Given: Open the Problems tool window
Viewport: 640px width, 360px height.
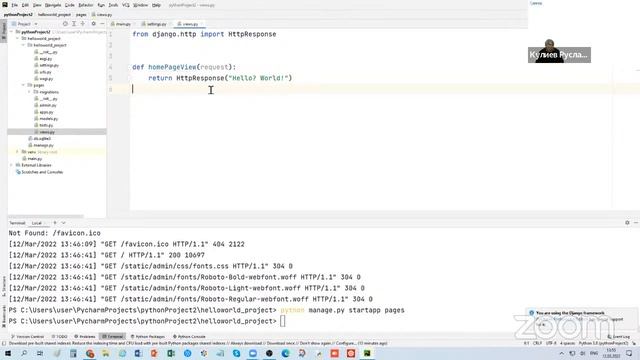Looking at the screenshot, I should [x=85, y=336].
